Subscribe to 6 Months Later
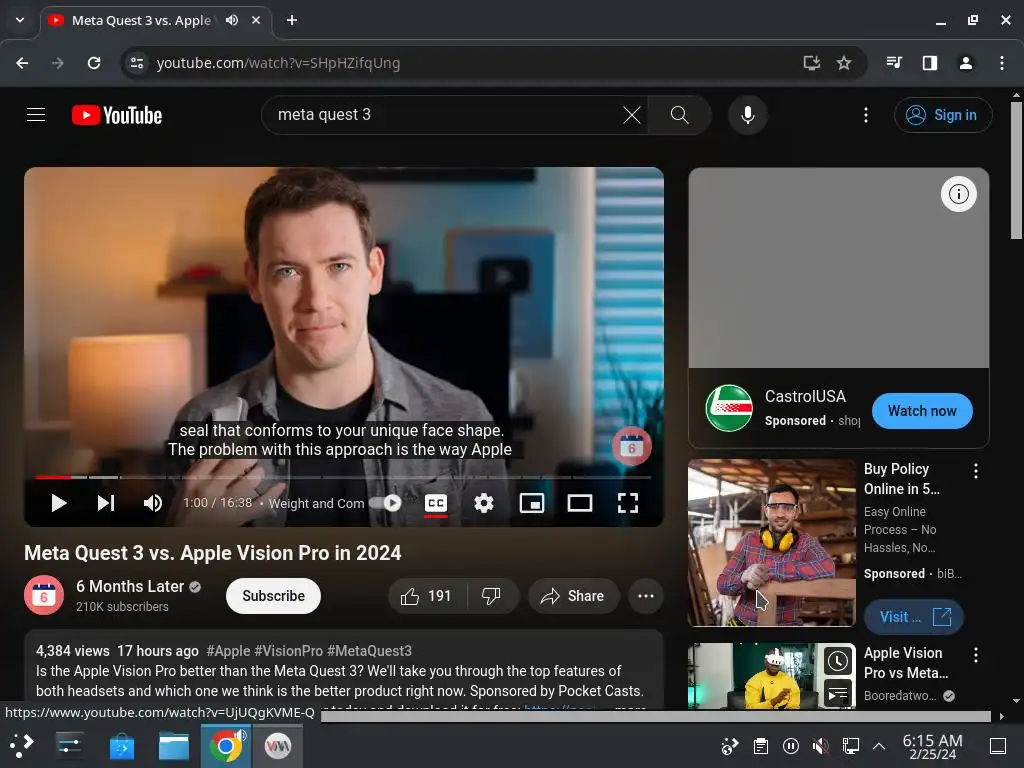This screenshot has height=768, width=1024. pyautogui.click(x=273, y=596)
